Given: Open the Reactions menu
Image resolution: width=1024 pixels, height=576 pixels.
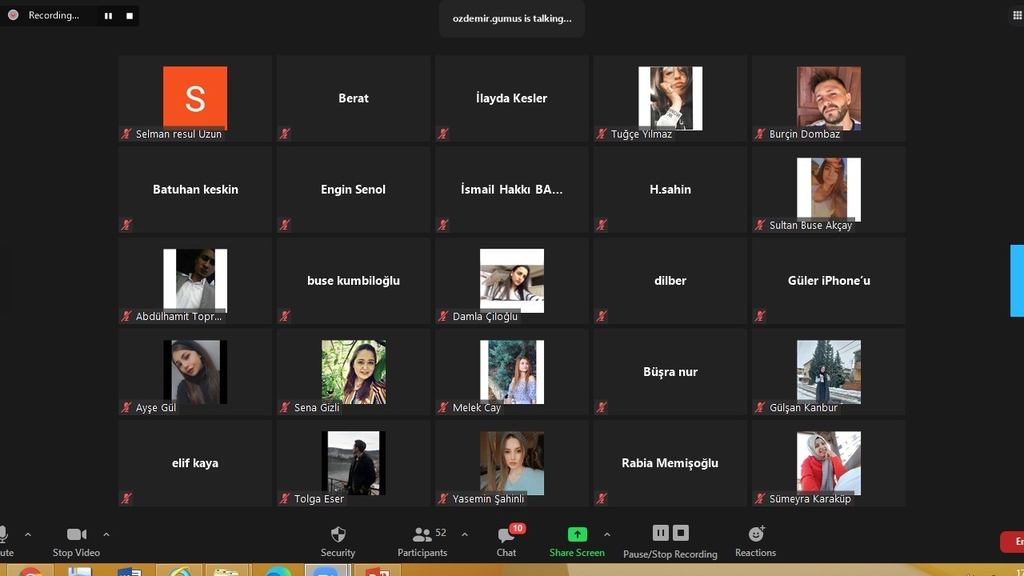Looking at the screenshot, I should tap(756, 542).
